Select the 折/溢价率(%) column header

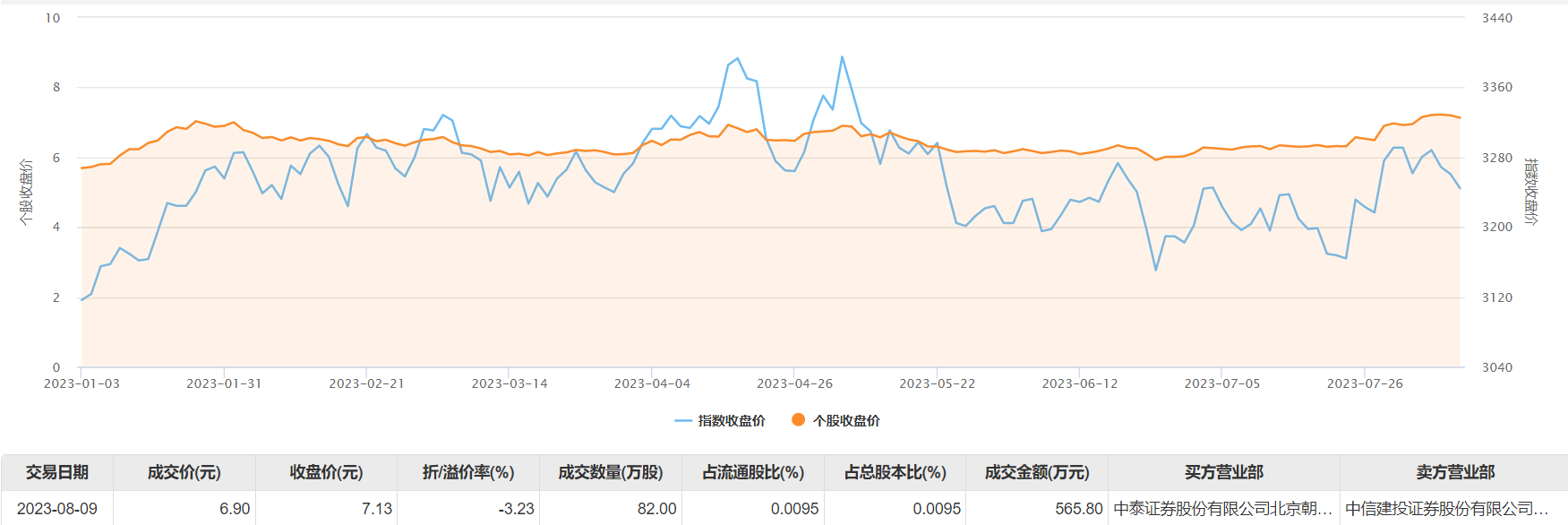(x=468, y=472)
